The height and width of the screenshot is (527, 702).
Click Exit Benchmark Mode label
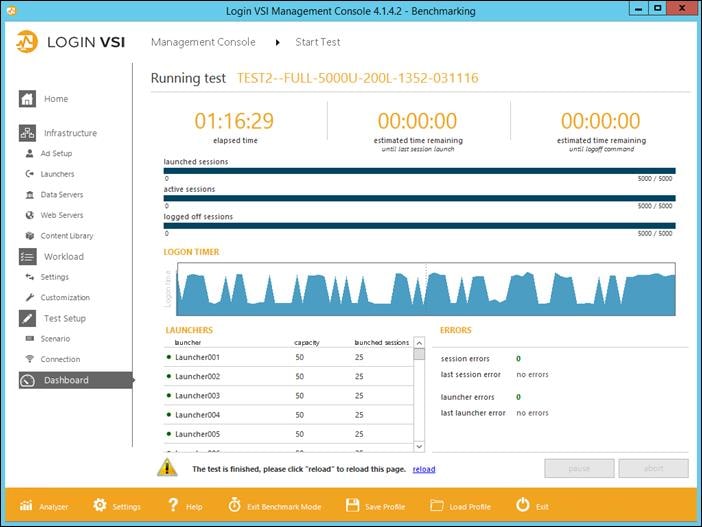tap(284, 507)
